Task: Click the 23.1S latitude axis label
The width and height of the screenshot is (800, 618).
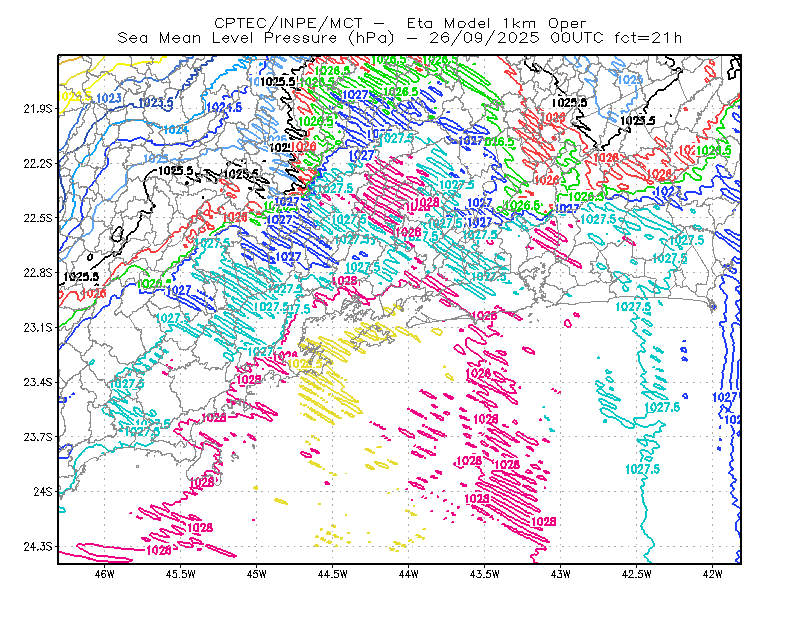Action: (38, 327)
